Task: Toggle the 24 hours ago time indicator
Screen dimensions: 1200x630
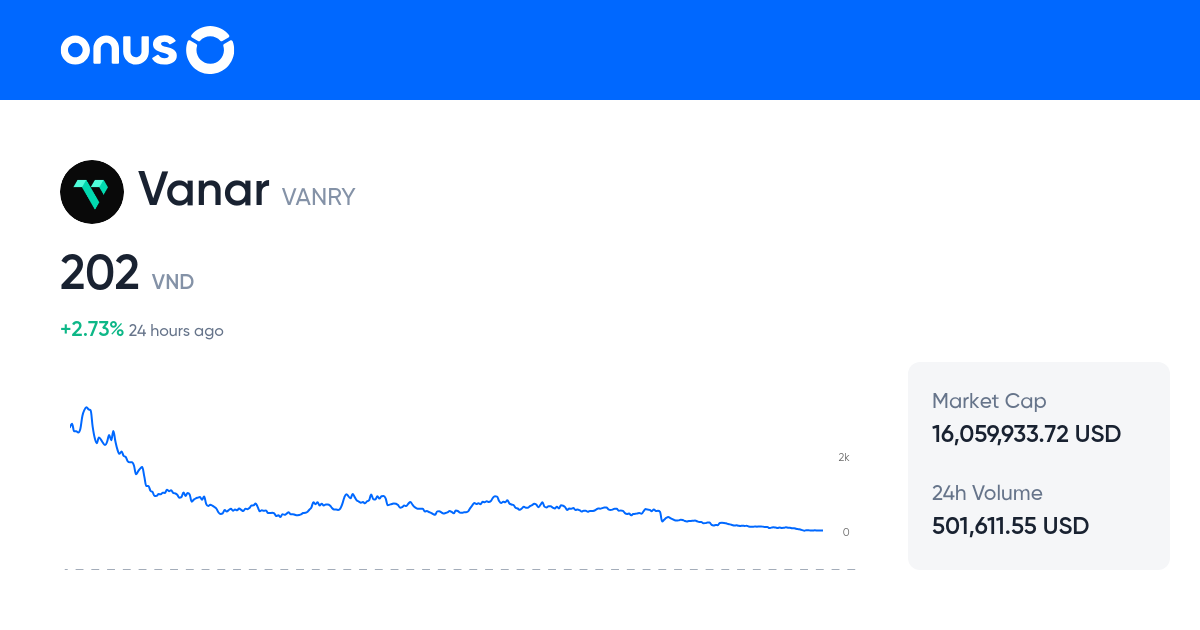Action: [x=176, y=330]
